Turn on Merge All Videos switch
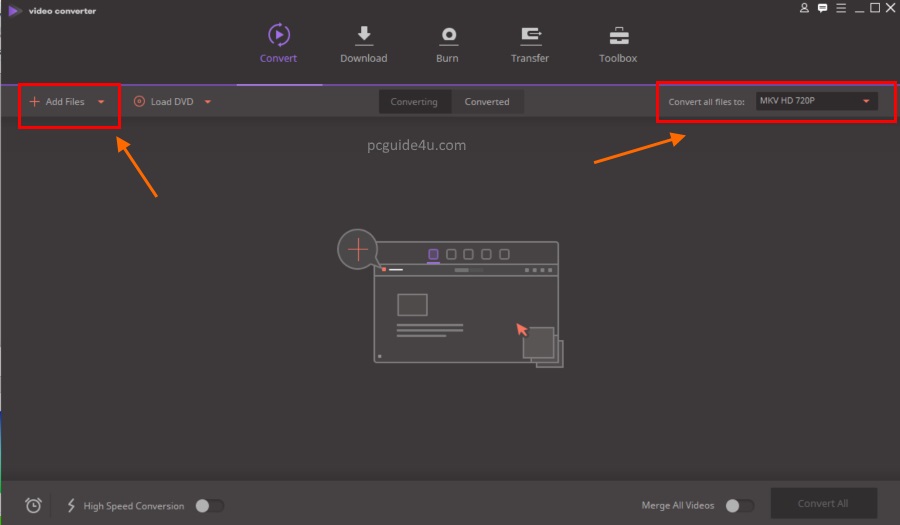Screen dimensions: 900x525 tap(739, 506)
